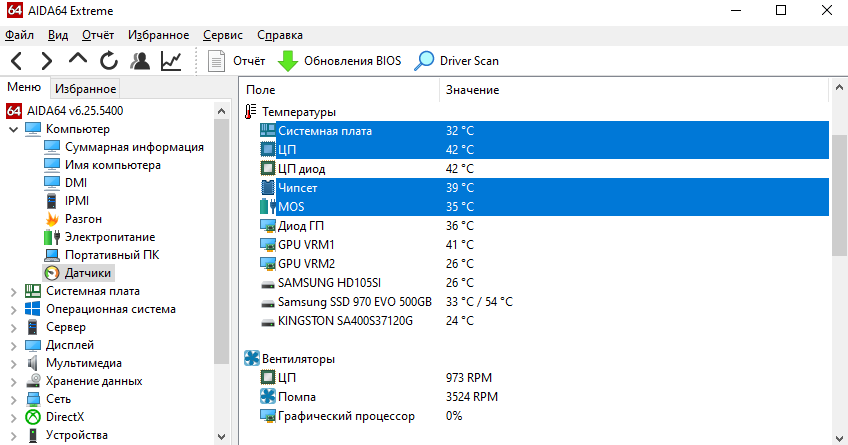
Task: Click the Forward navigation arrow in toolbar
Action: [47, 61]
